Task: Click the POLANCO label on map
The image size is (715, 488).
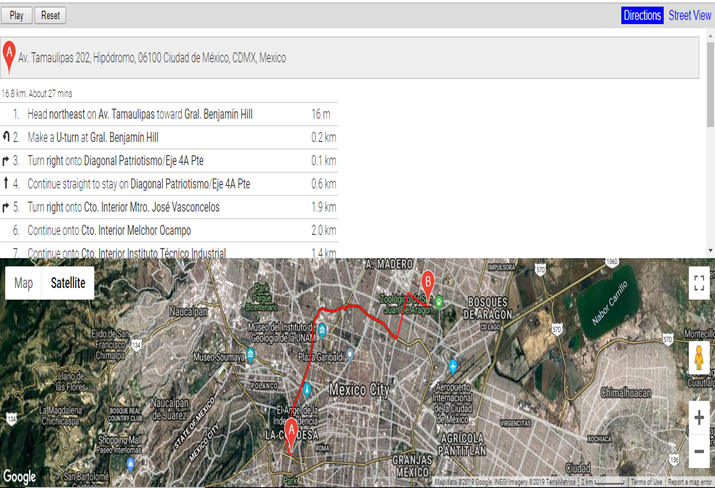Action: point(264,386)
